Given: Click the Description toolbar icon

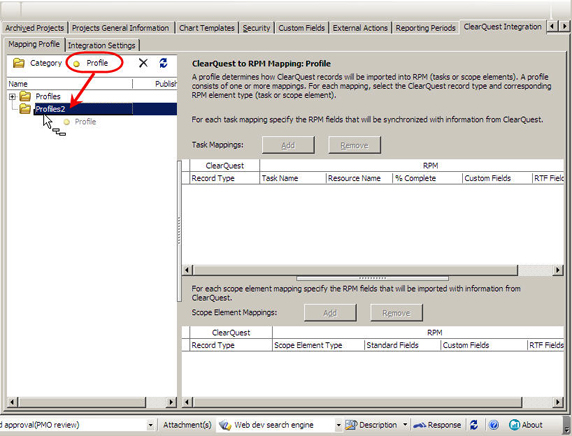Looking at the screenshot, I should tap(351, 425).
